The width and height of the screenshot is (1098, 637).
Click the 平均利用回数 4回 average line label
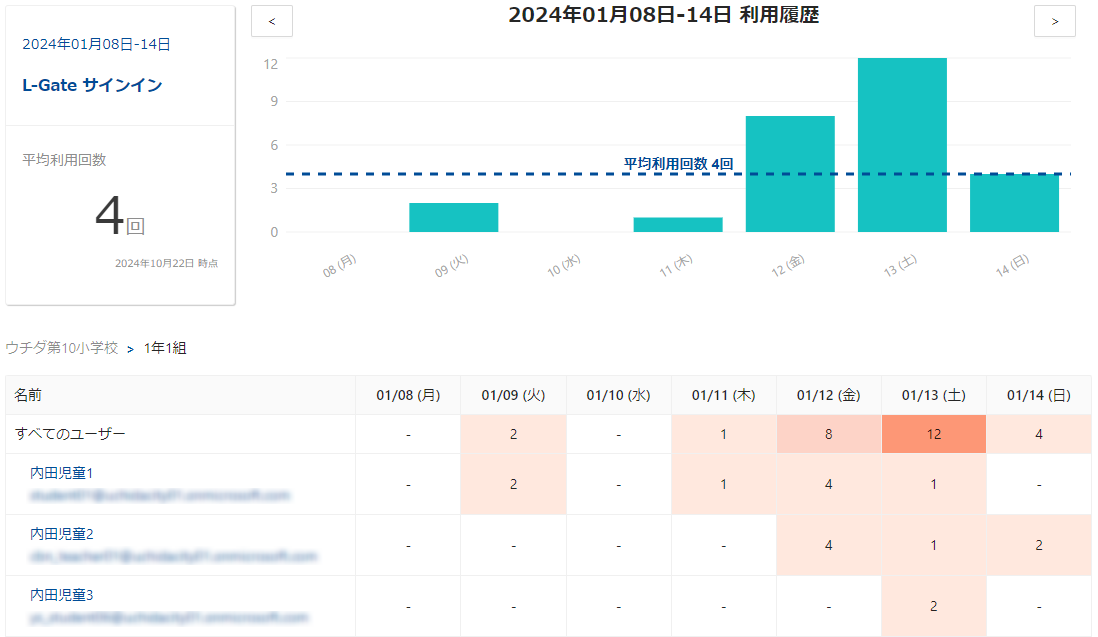pyautogui.click(x=678, y=163)
